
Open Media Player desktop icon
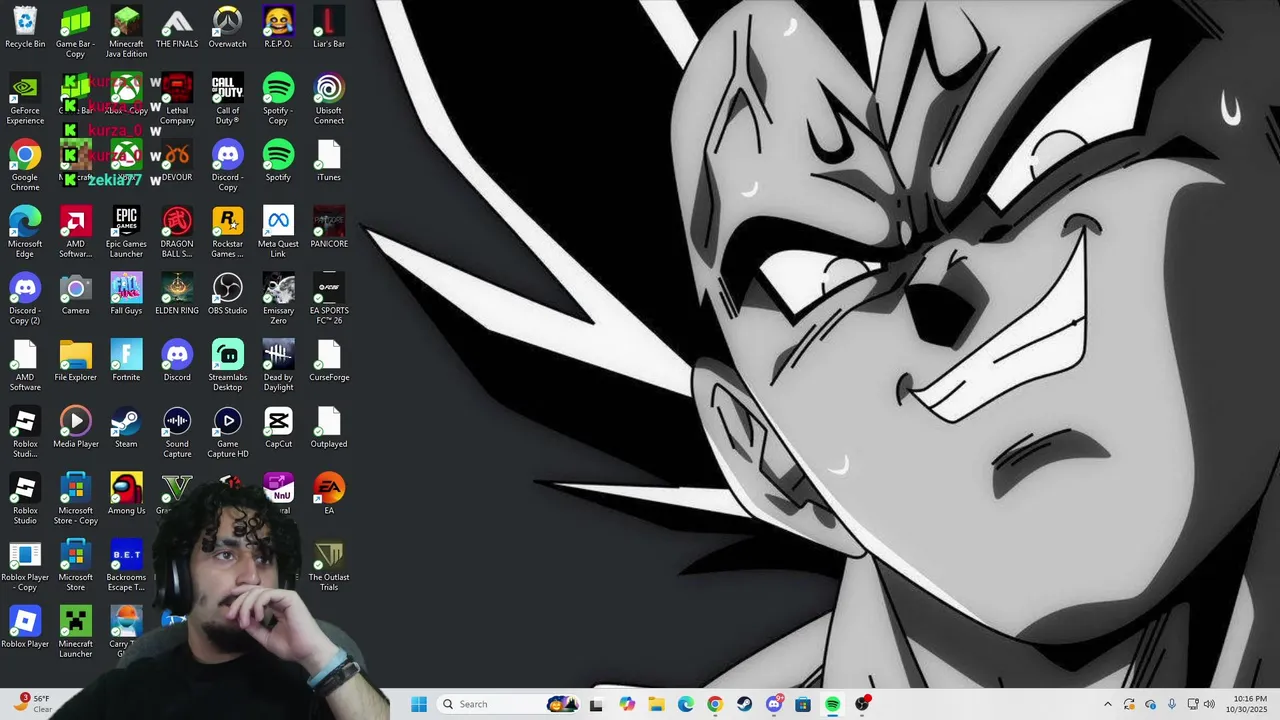(75, 427)
